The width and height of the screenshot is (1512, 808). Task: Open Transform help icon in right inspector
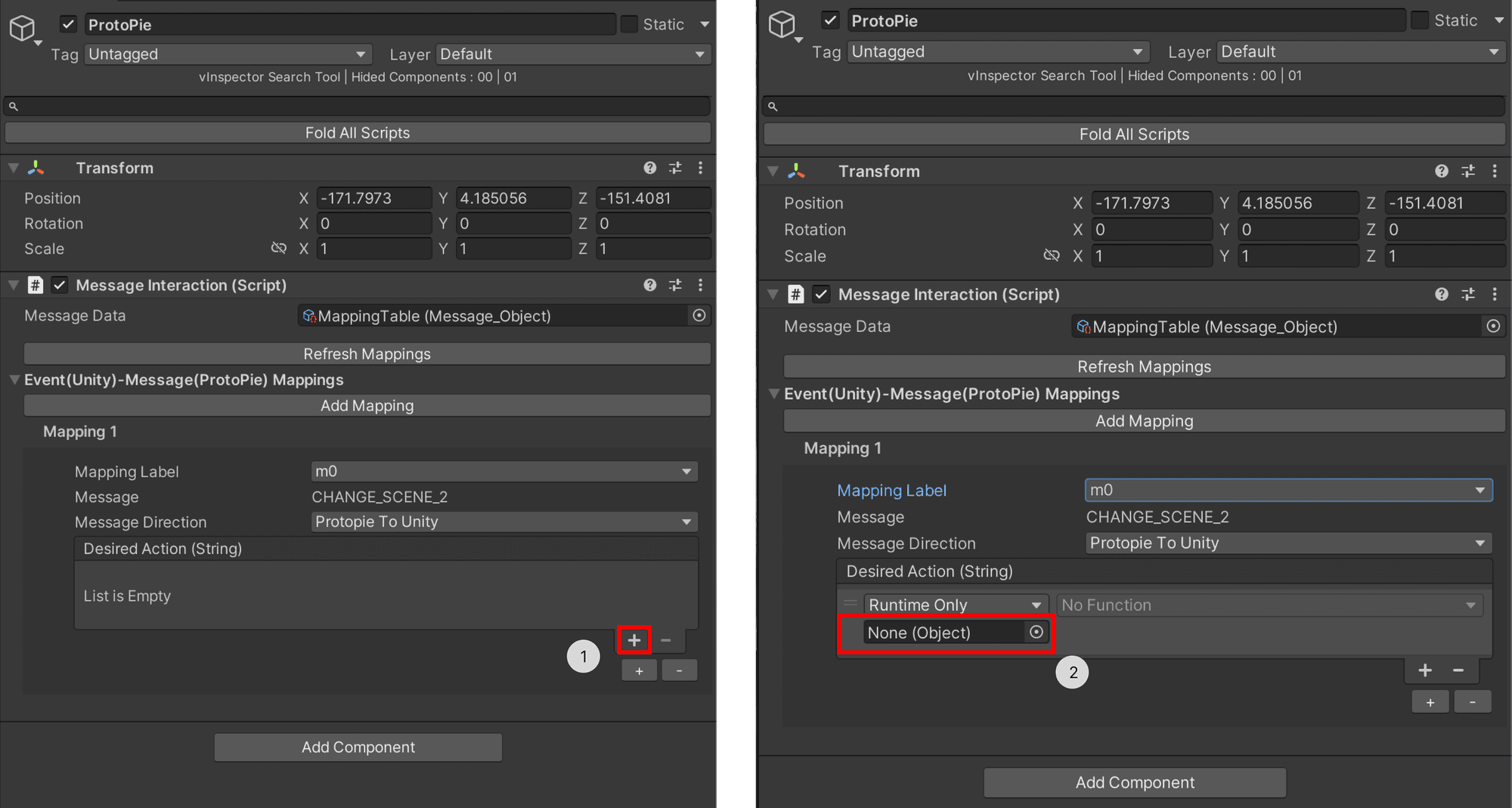click(1442, 172)
